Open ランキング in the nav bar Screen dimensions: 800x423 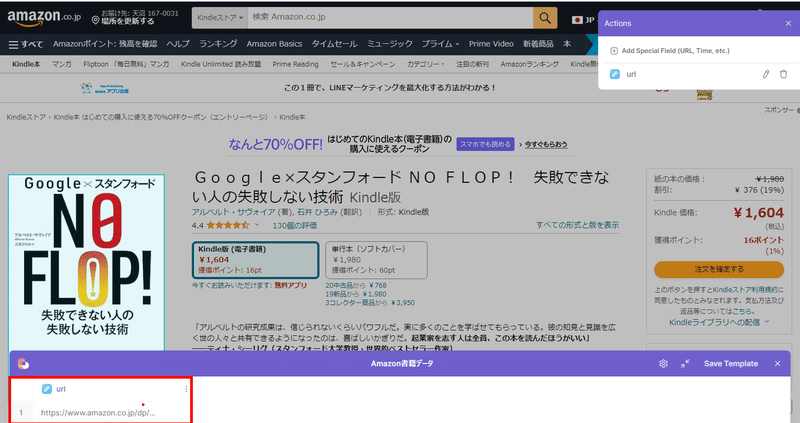(x=218, y=44)
